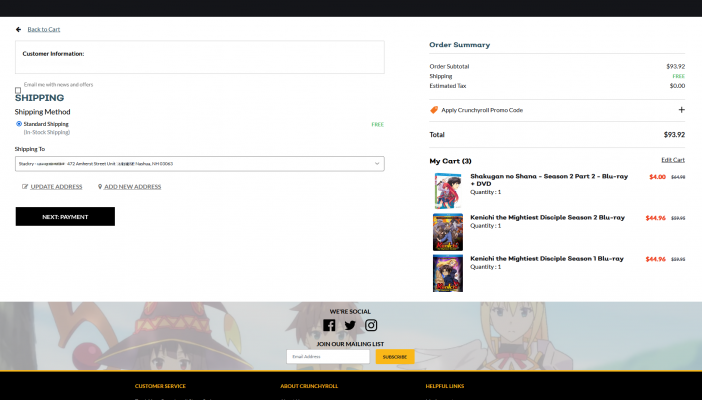Click the Edit Cart link
The height and width of the screenshot is (400, 702).
point(673,160)
